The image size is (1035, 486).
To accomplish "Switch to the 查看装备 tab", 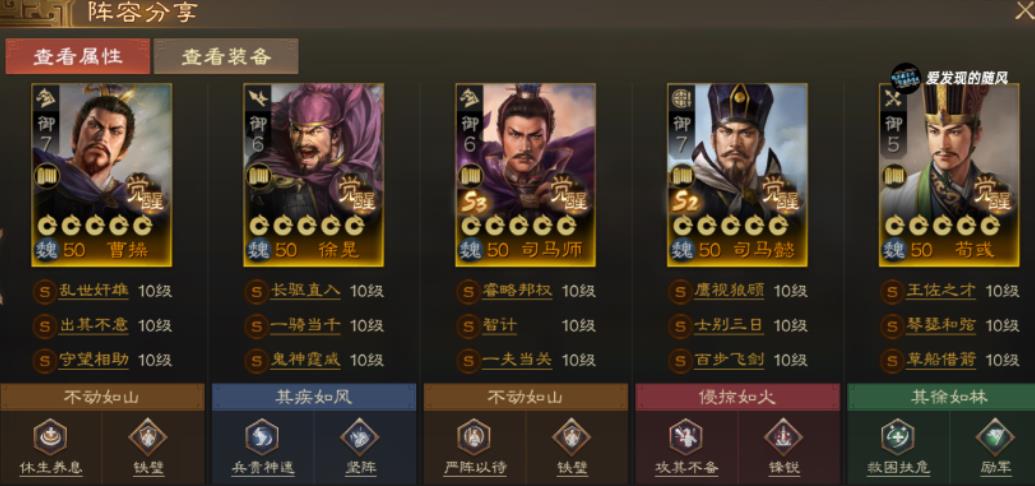I will tap(226, 56).
